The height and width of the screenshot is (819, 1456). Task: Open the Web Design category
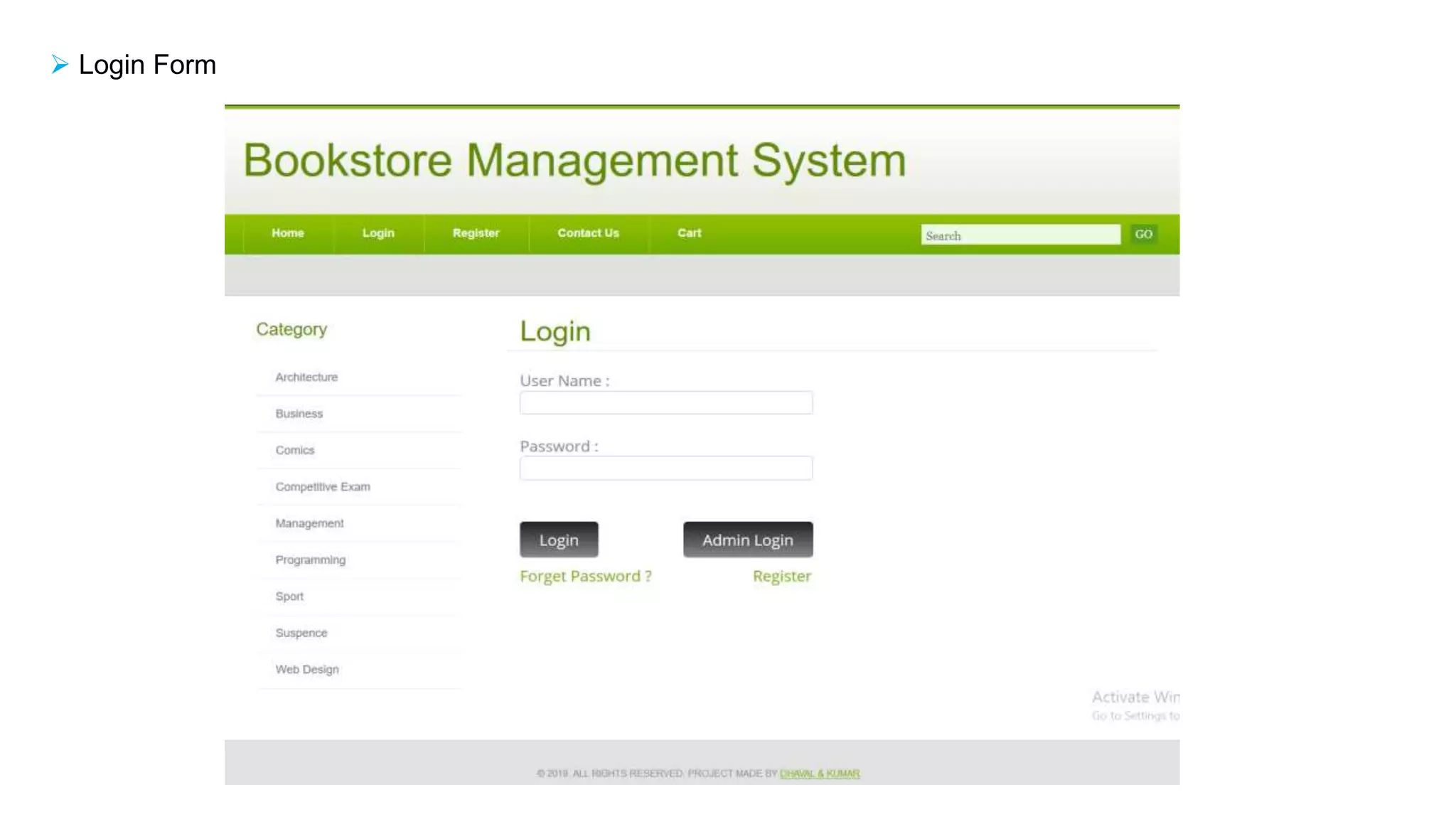point(307,670)
